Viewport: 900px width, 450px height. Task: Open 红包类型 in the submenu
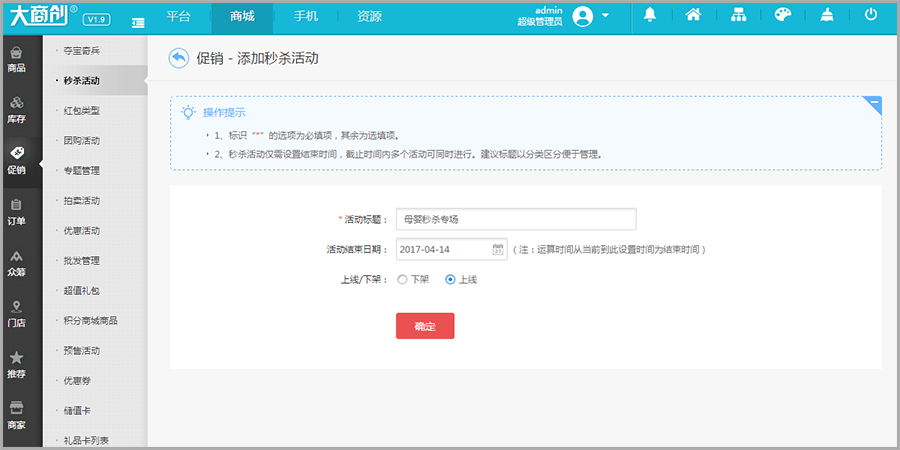(x=82, y=111)
